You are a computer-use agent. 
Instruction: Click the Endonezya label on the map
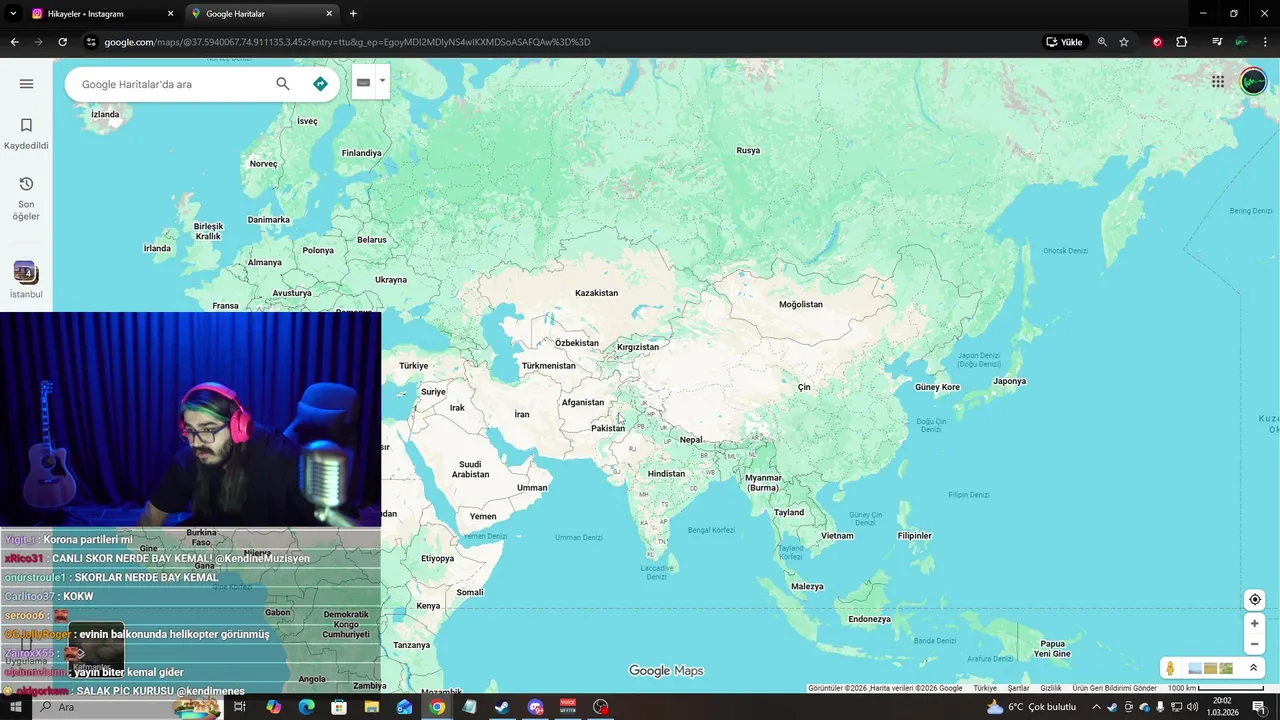click(x=869, y=619)
